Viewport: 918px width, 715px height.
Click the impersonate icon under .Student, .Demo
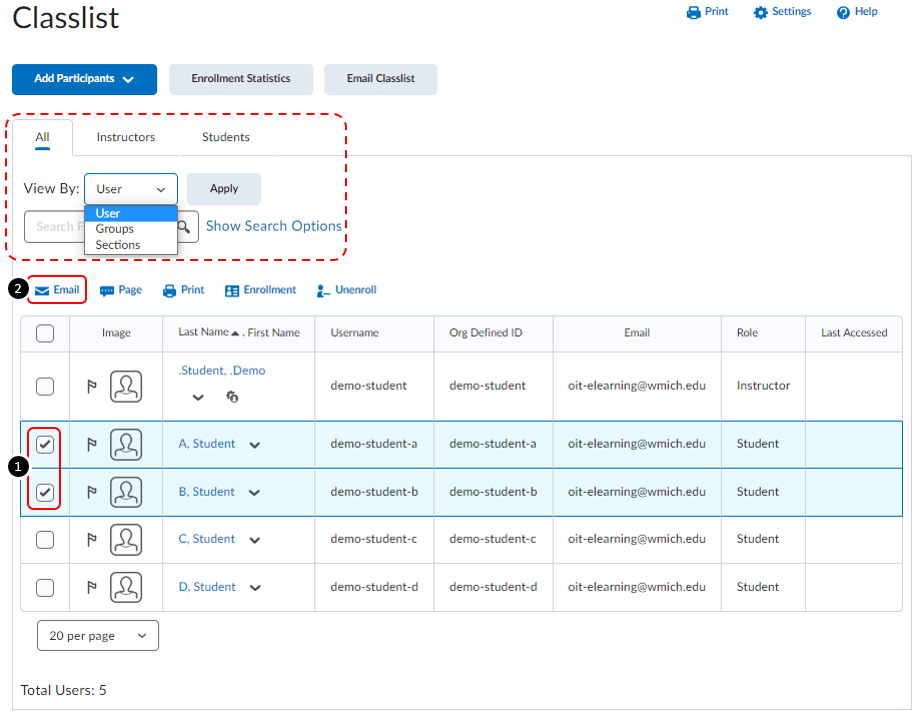(x=232, y=397)
